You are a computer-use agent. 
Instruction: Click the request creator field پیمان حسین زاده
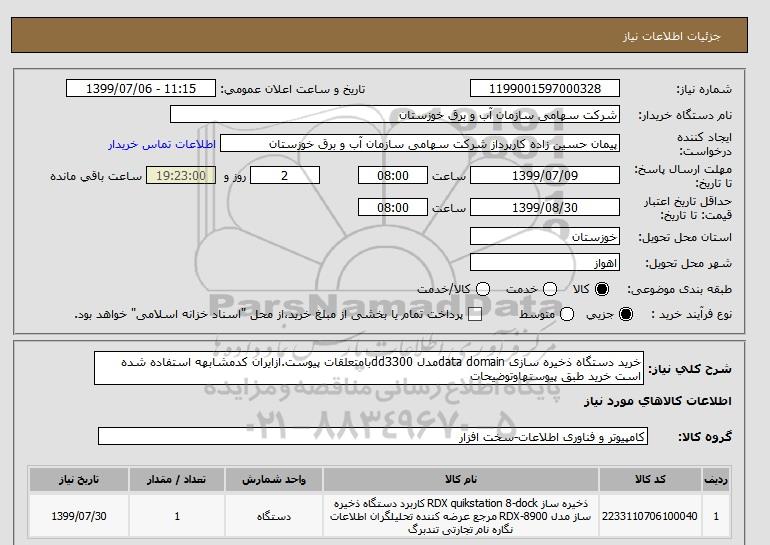pyautogui.click(x=420, y=144)
